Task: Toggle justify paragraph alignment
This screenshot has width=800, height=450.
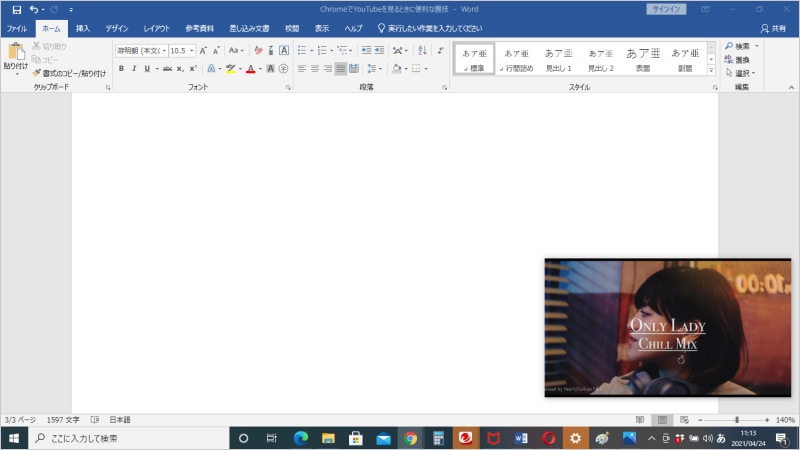Action: point(341,69)
